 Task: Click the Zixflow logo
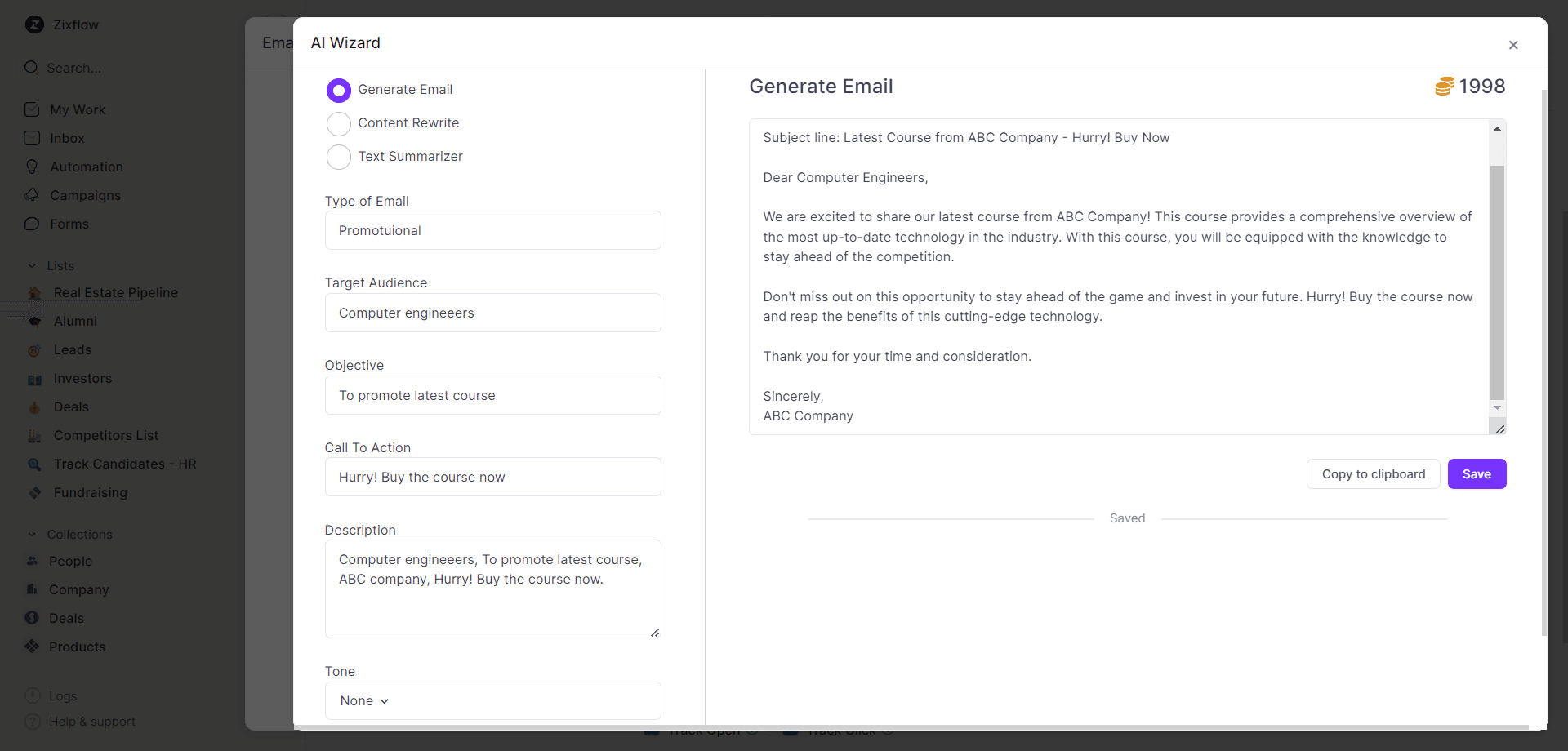34,24
